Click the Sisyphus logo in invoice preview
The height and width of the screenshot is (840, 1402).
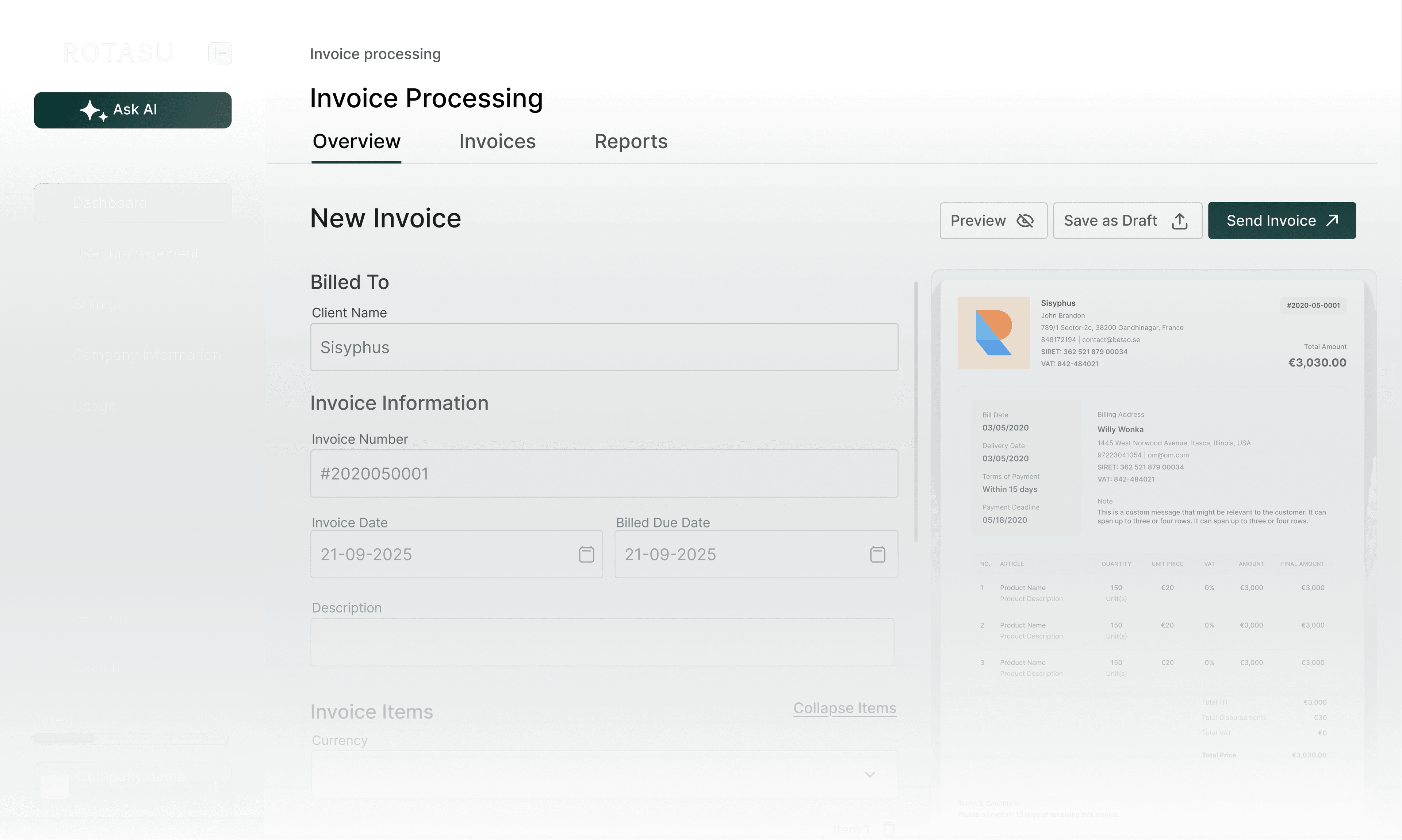(x=993, y=333)
